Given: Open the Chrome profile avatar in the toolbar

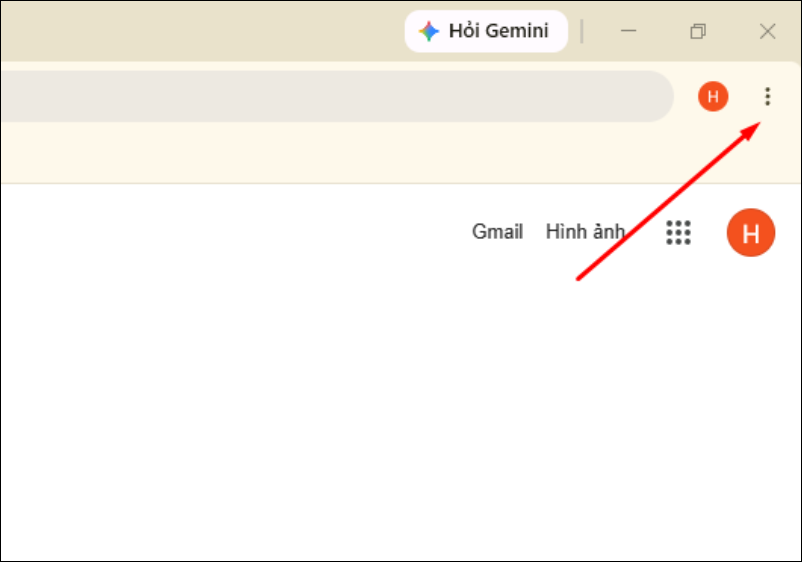Looking at the screenshot, I should (x=713, y=96).
